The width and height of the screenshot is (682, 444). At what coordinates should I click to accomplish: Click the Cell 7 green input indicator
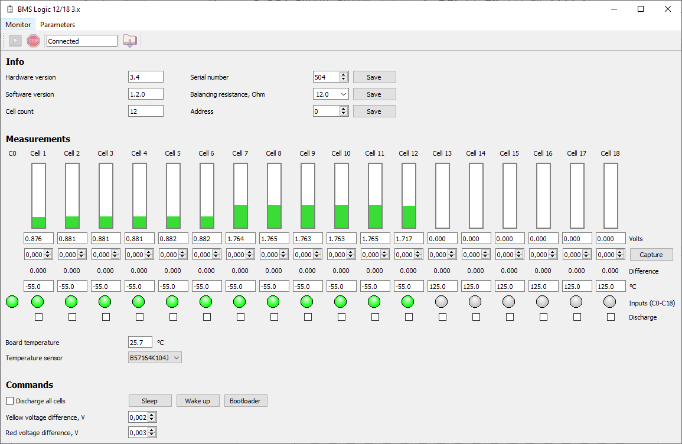[239, 301]
